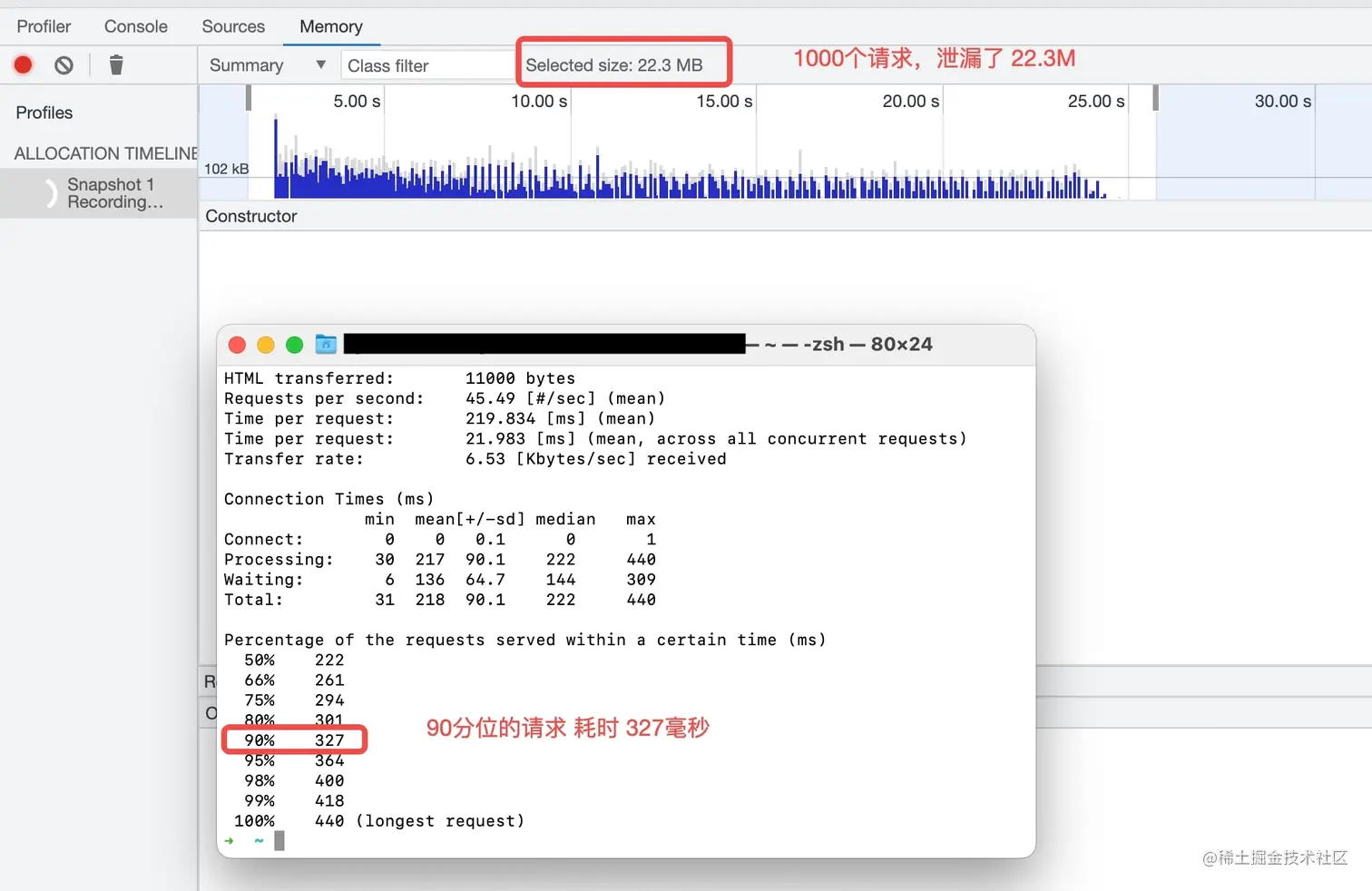The height and width of the screenshot is (891, 1372).
Task: Close the terminal window with the red button
Action: 238,345
